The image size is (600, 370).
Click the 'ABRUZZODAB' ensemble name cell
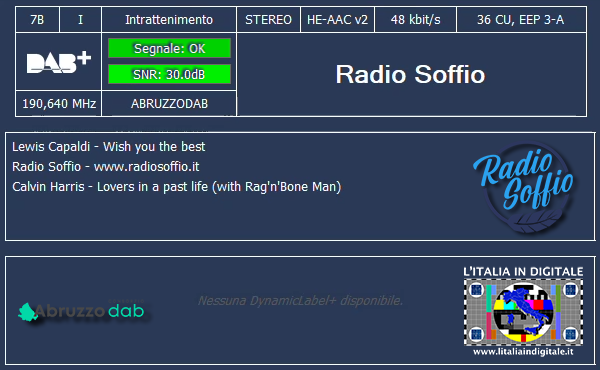coord(169,103)
